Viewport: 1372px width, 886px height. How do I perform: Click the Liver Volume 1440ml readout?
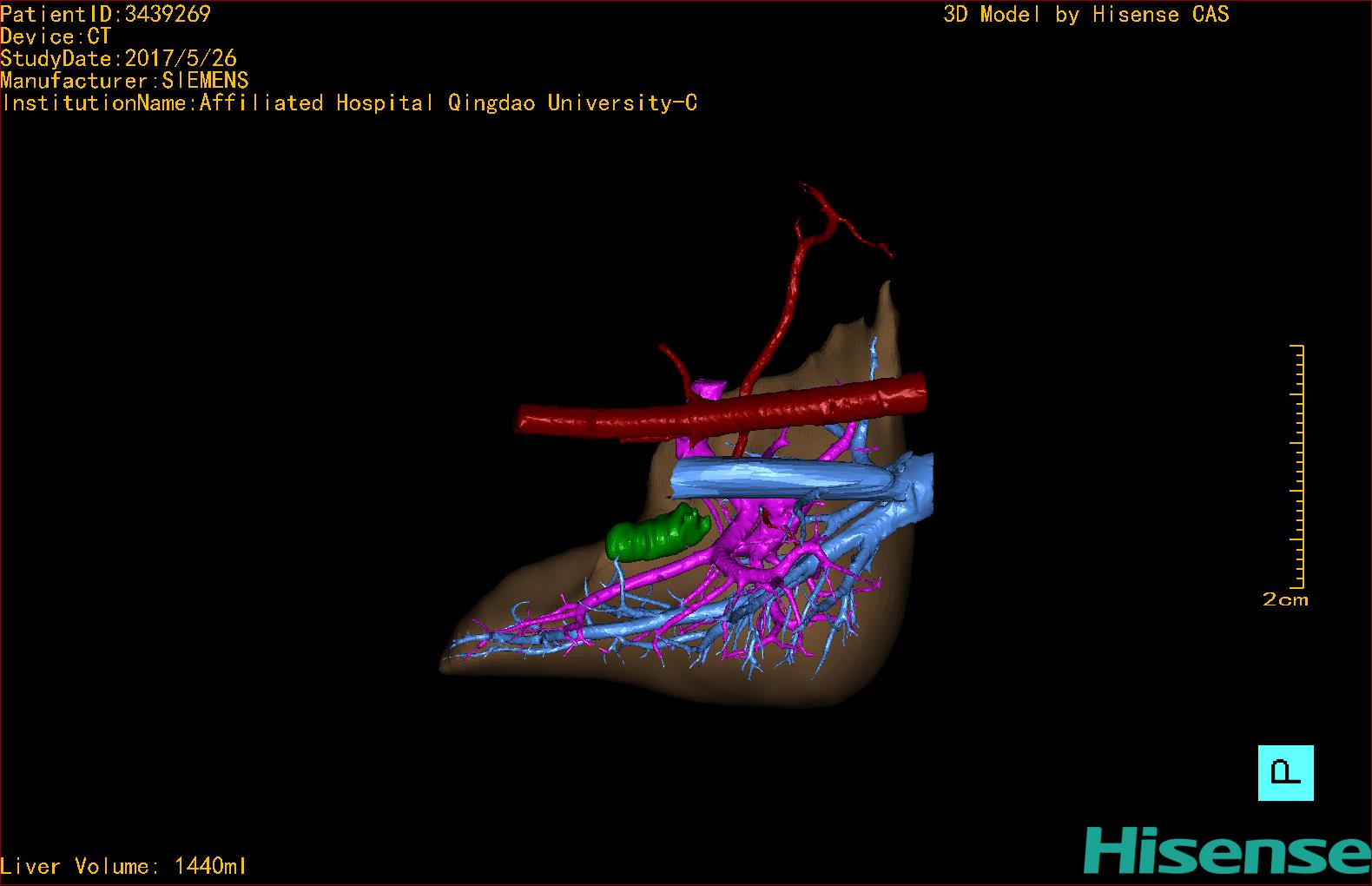pos(123,866)
